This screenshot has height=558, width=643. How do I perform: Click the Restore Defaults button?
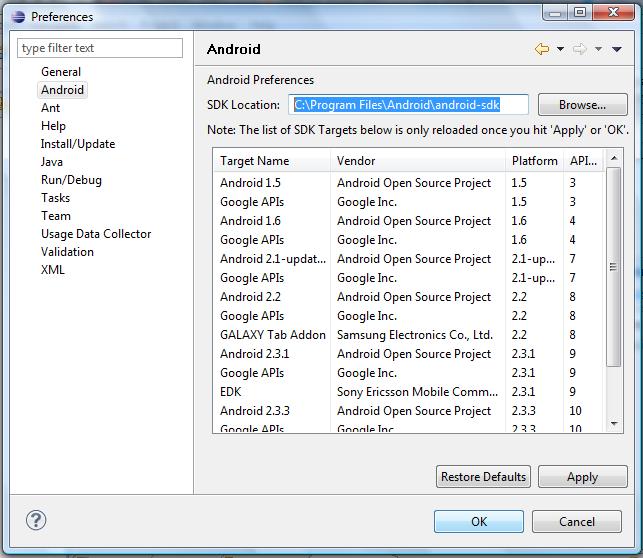coord(483,476)
